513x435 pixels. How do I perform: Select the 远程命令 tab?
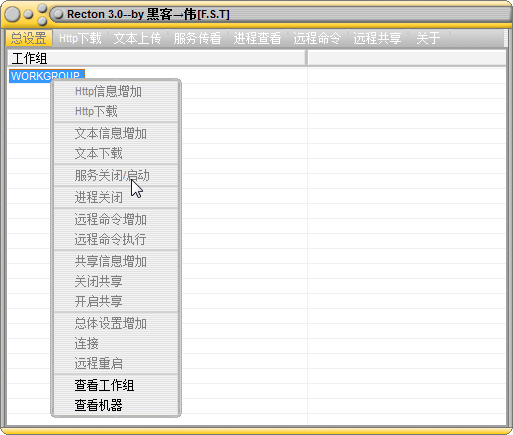pyautogui.click(x=317, y=38)
